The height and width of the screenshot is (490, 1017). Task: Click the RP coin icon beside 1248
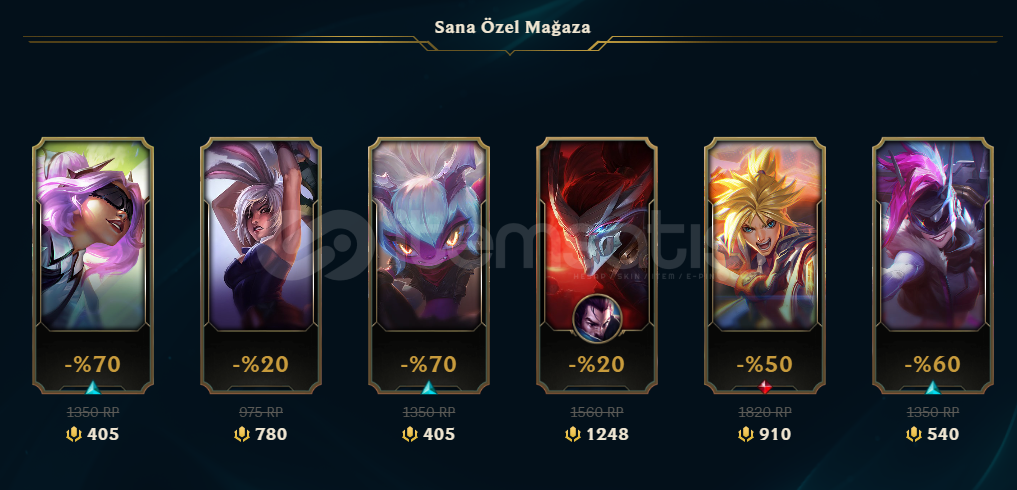coord(573,434)
